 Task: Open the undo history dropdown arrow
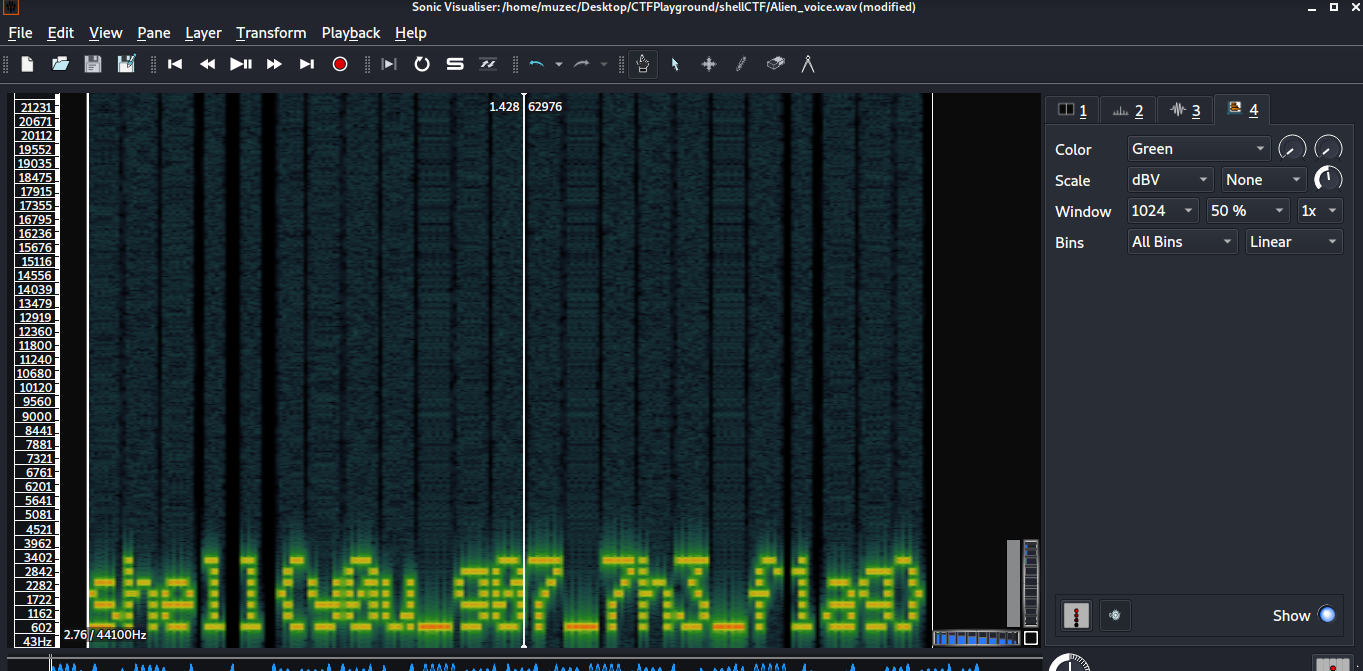coord(559,64)
